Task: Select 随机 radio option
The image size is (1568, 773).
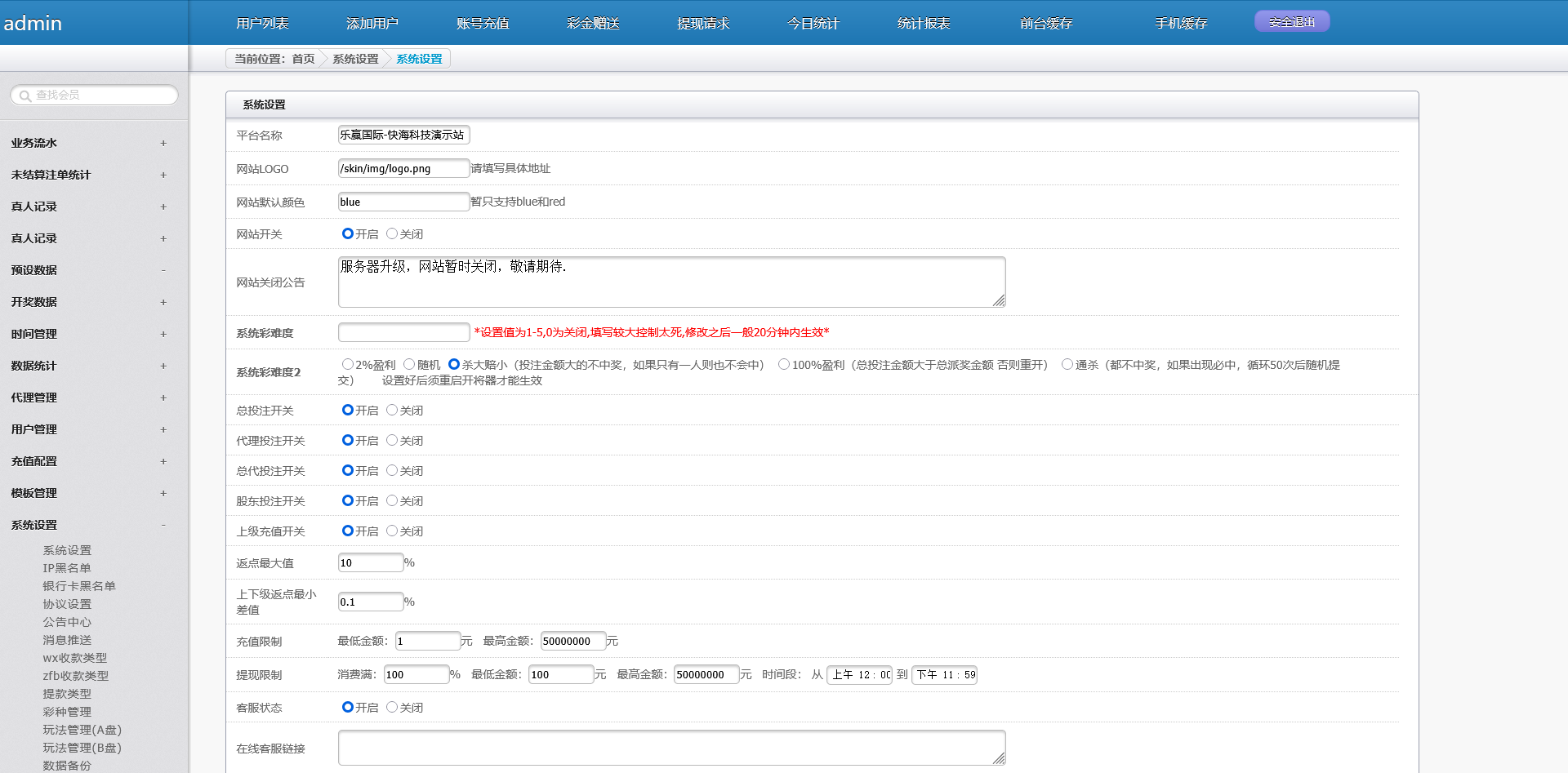Action: 409,364
